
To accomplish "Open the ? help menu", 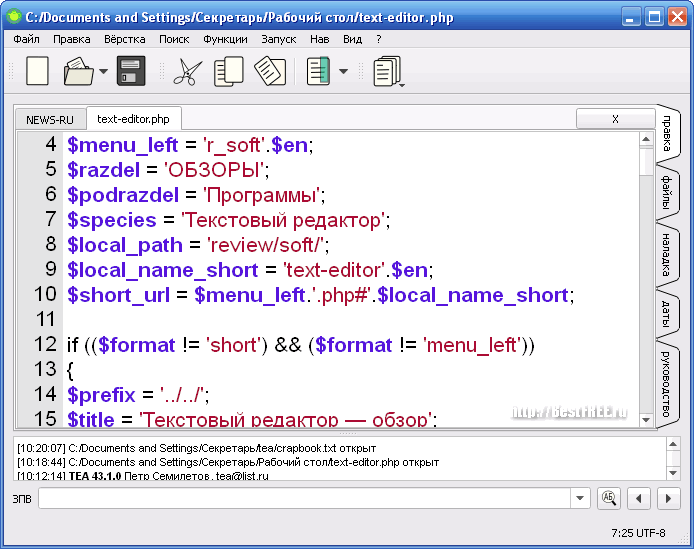I will [x=379, y=39].
